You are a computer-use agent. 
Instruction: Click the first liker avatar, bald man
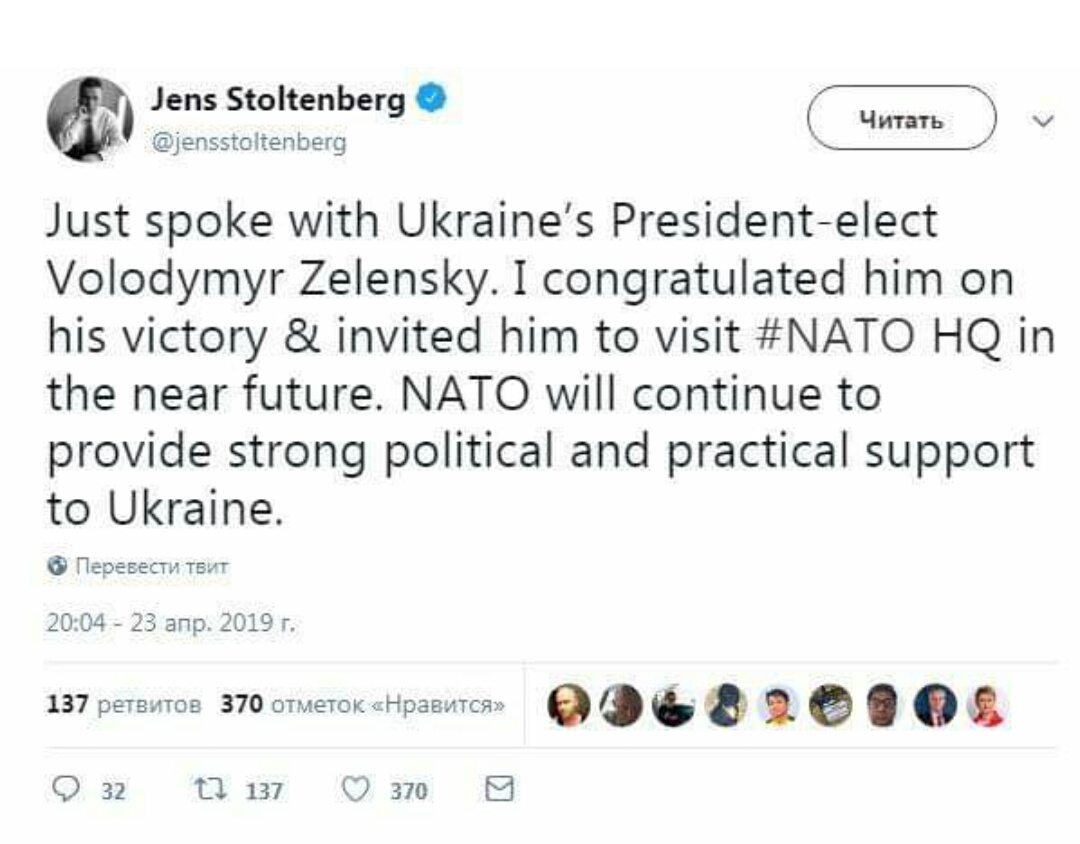point(568,706)
